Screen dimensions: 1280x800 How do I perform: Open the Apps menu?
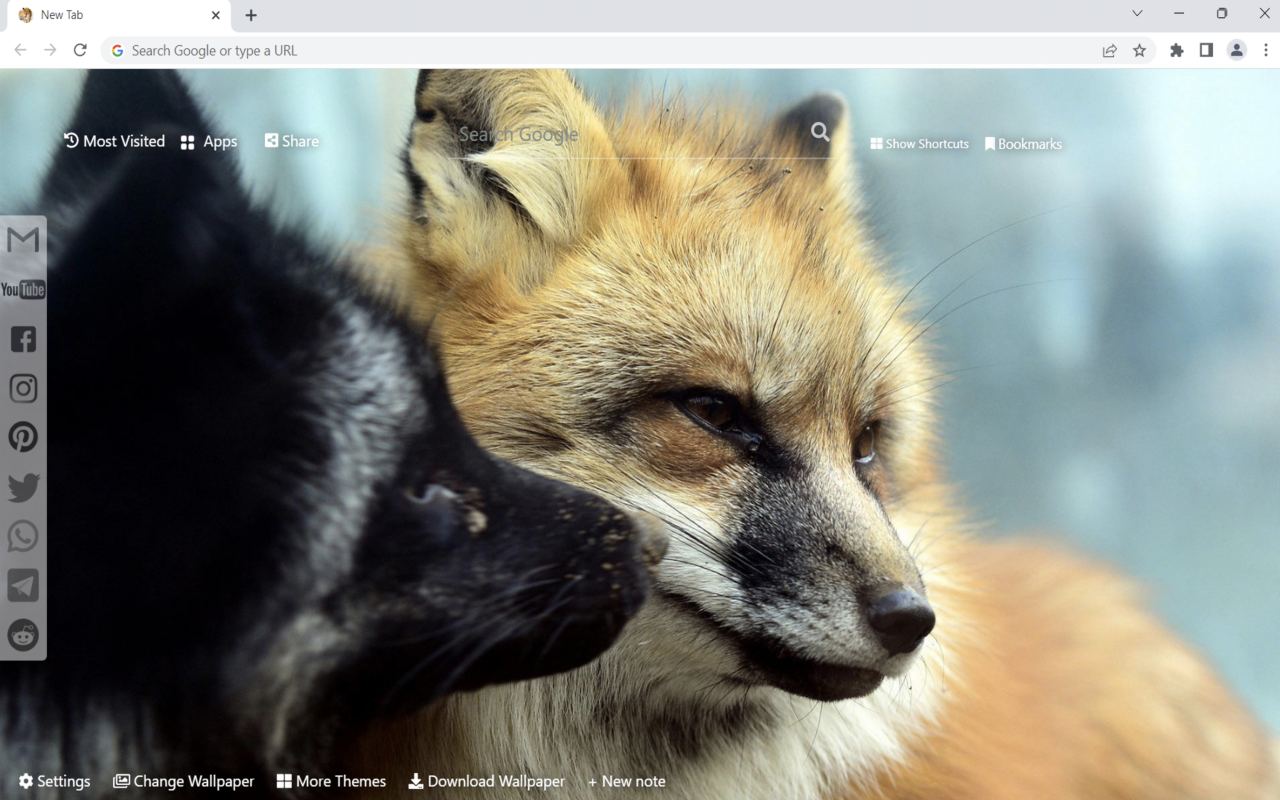(x=209, y=142)
